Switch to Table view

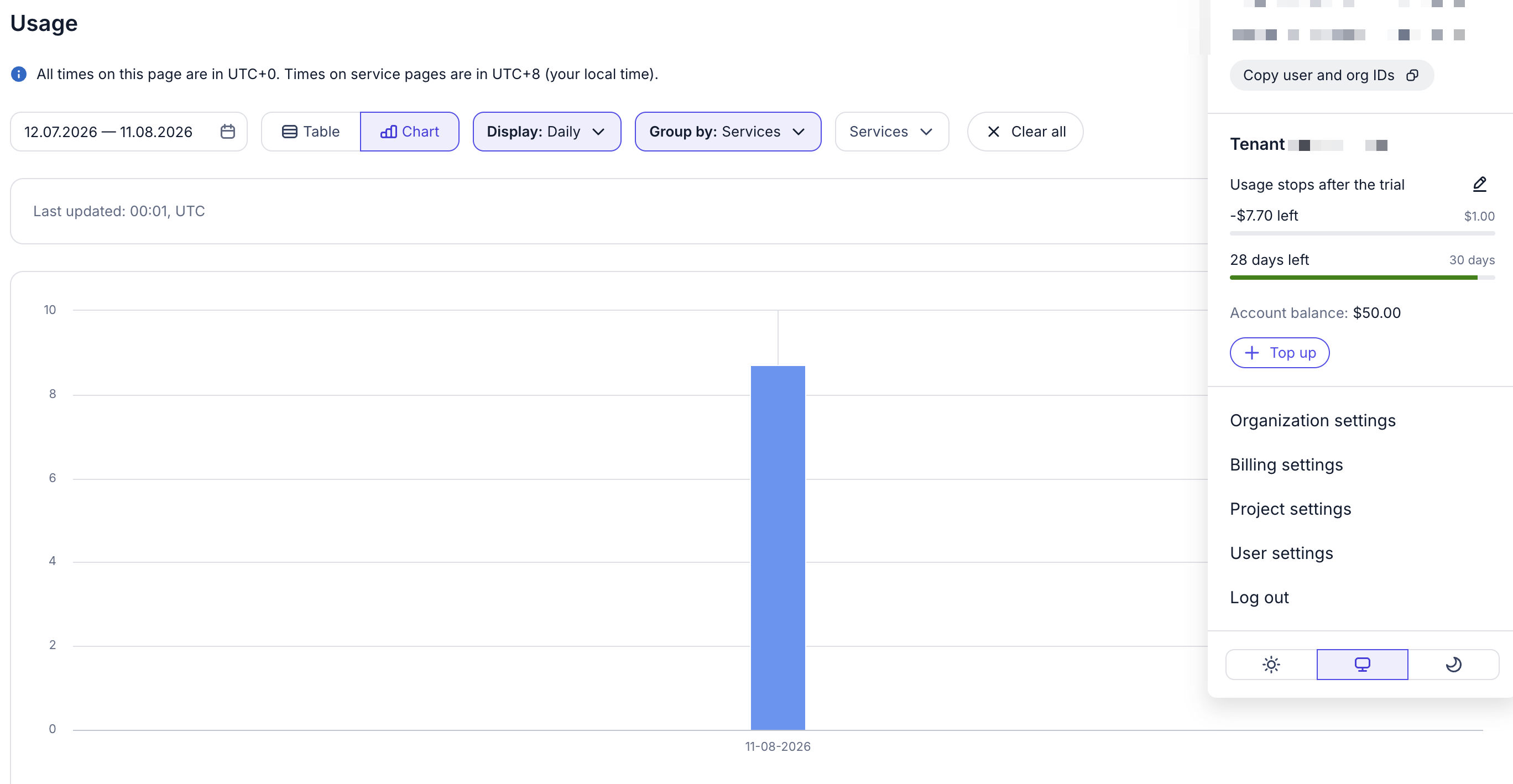click(x=311, y=132)
